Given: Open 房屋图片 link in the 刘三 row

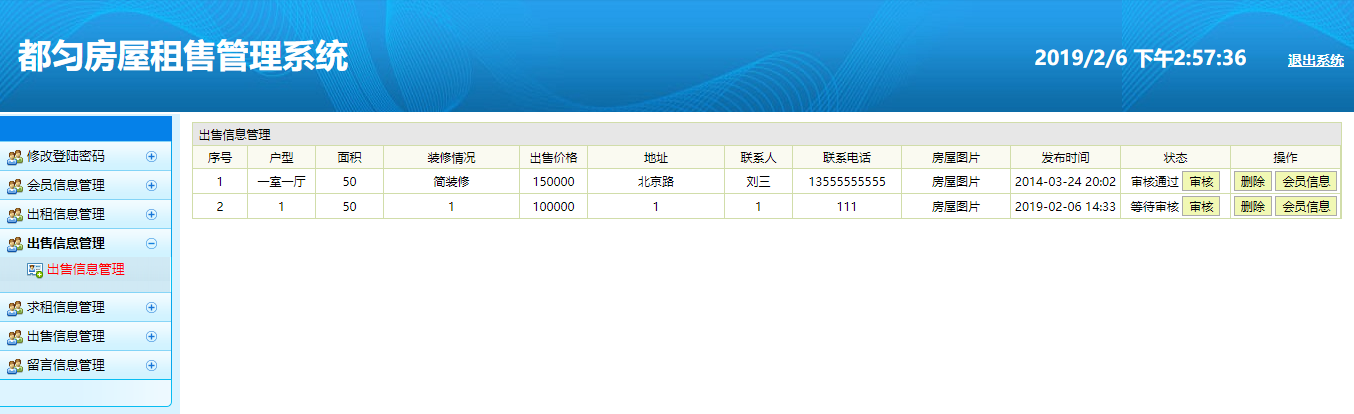Looking at the screenshot, I should coord(956,183).
